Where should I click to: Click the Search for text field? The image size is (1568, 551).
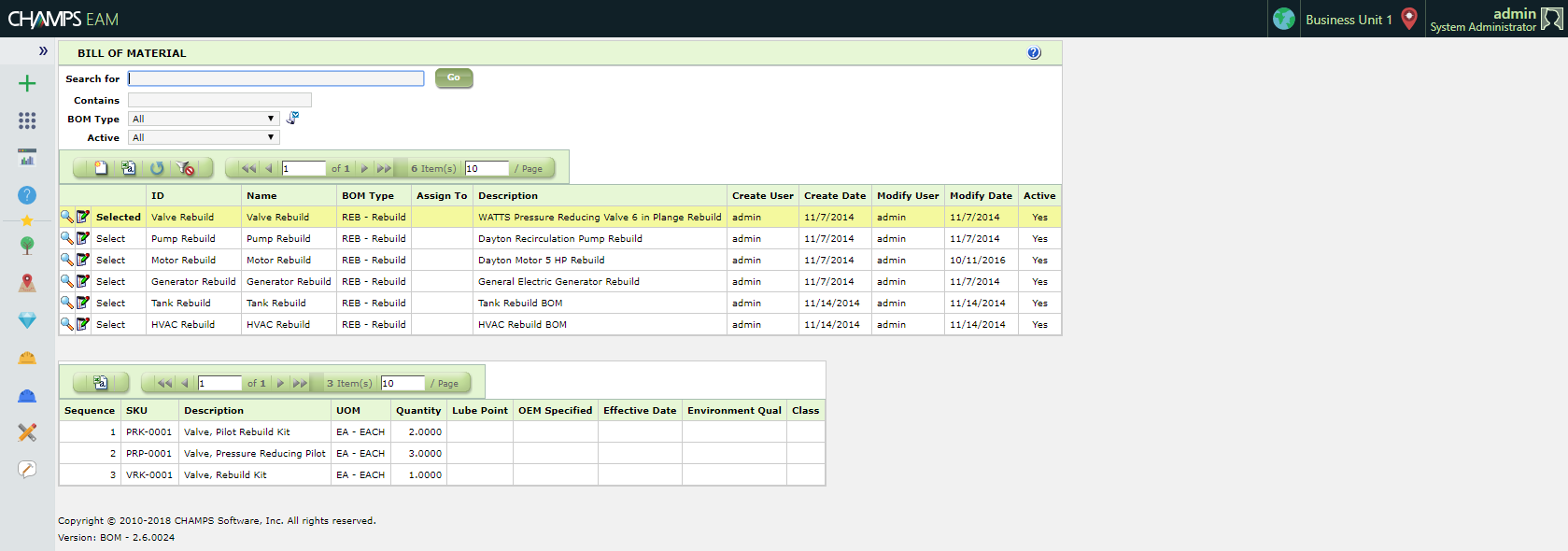[x=275, y=78]
